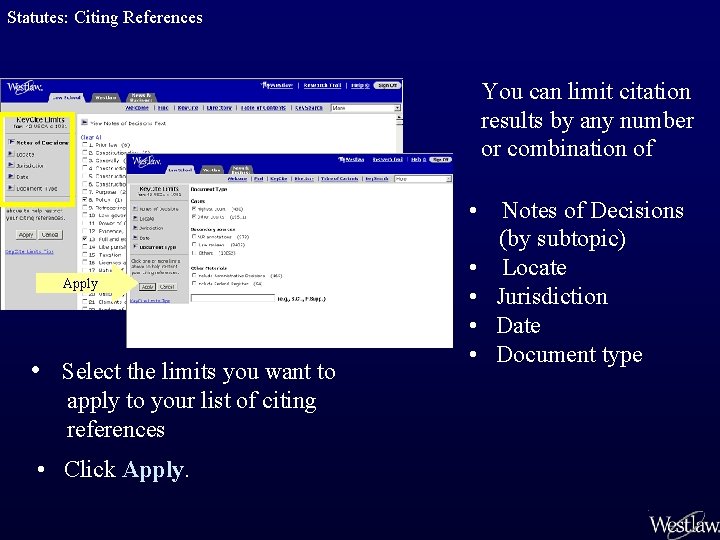Click Date arrow icon in front window

click(135, 237)
